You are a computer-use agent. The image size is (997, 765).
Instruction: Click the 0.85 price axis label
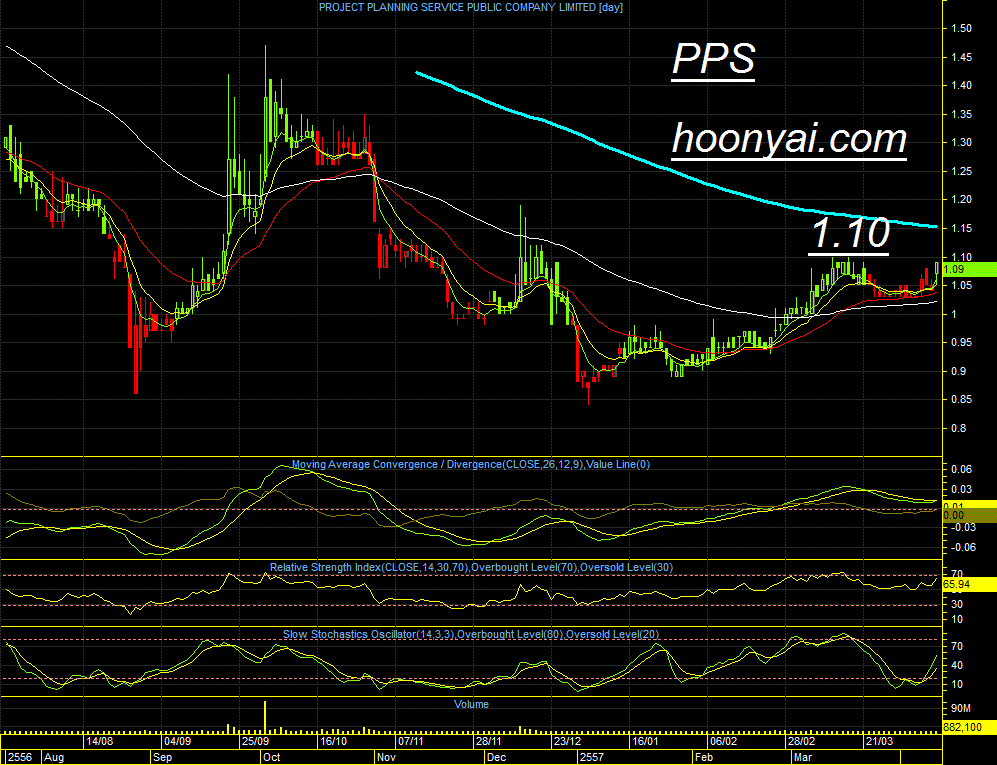click(x=961, y=399)
